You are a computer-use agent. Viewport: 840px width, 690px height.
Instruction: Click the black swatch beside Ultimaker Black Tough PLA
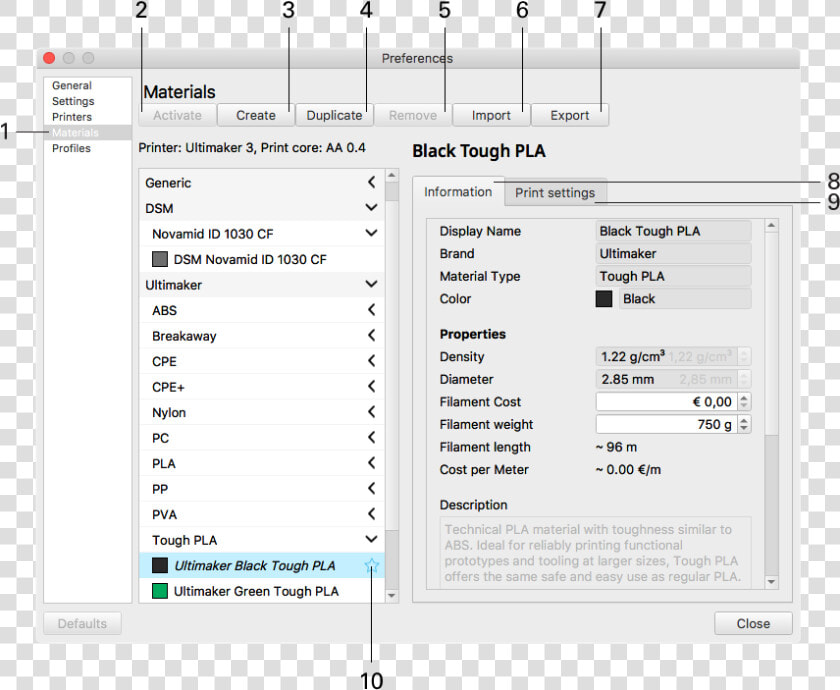(160, 565)
